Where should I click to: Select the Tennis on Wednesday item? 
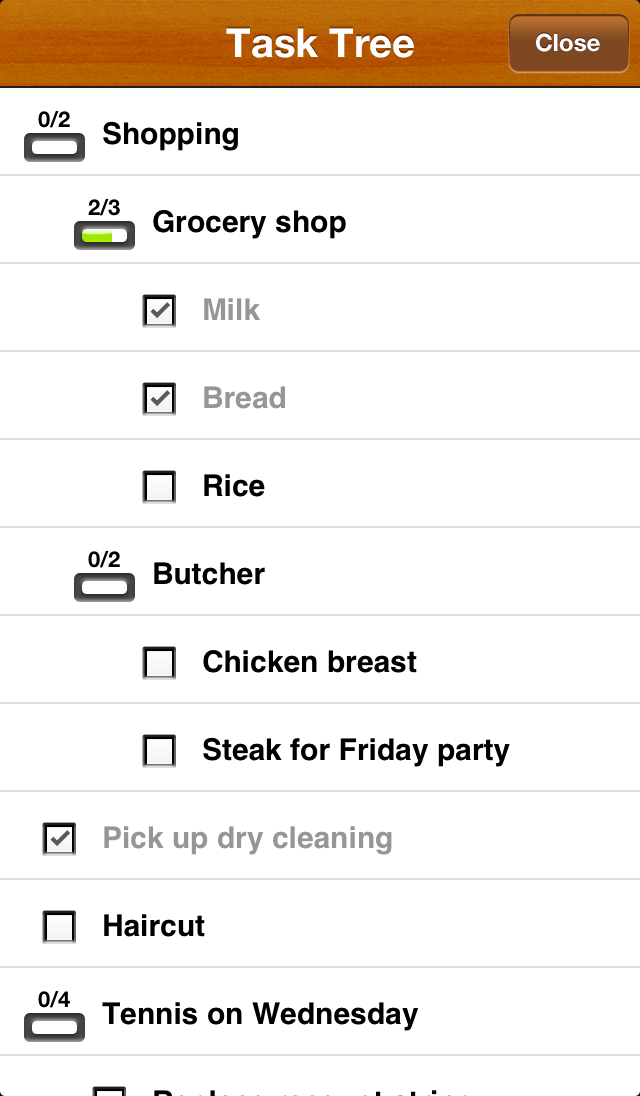tap(260, 1014)
